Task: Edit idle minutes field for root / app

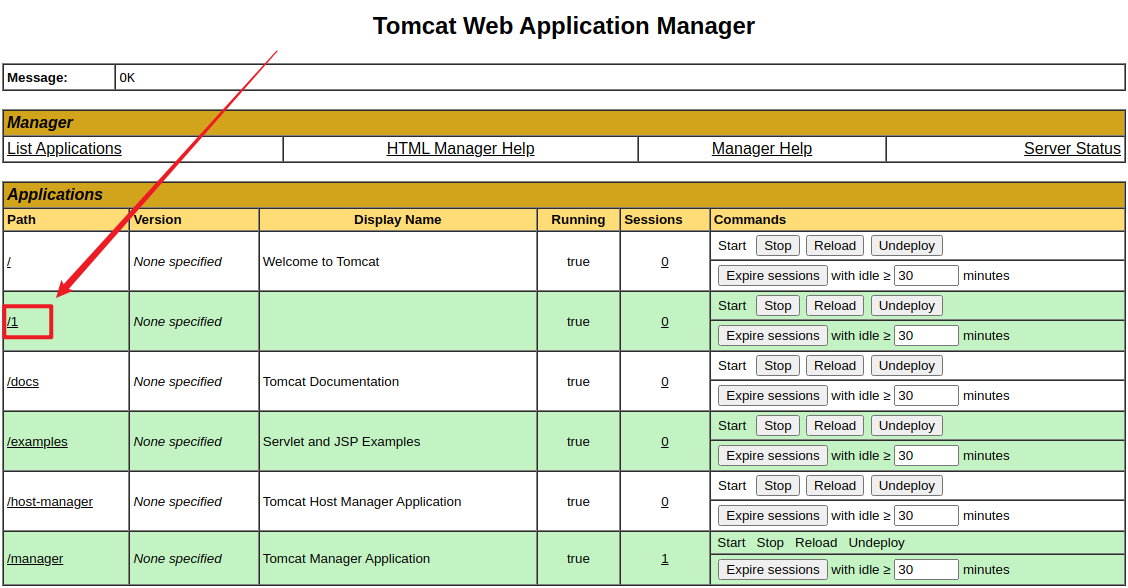Action: 926,276
